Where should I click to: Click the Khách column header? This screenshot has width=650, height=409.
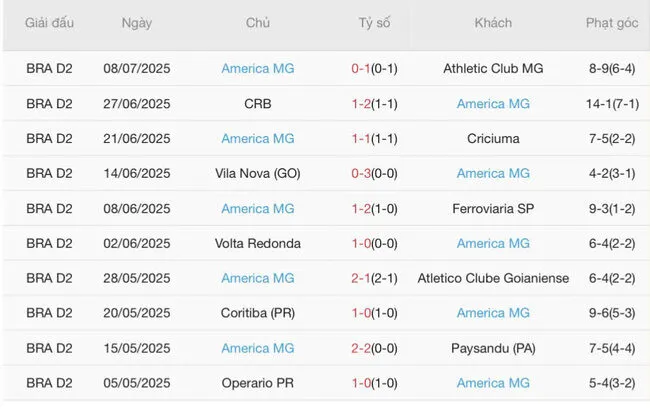(x=492, y=23)
